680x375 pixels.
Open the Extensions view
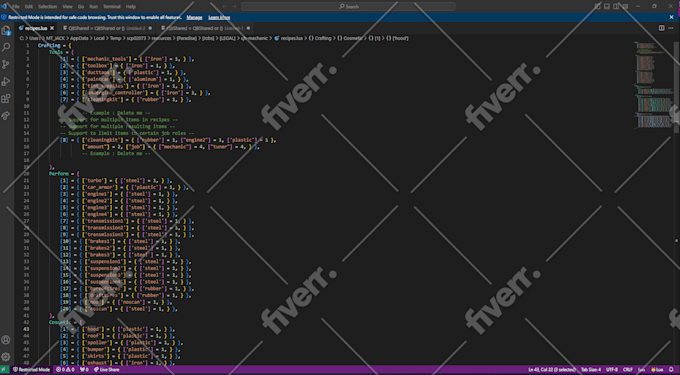pos(6,99)
